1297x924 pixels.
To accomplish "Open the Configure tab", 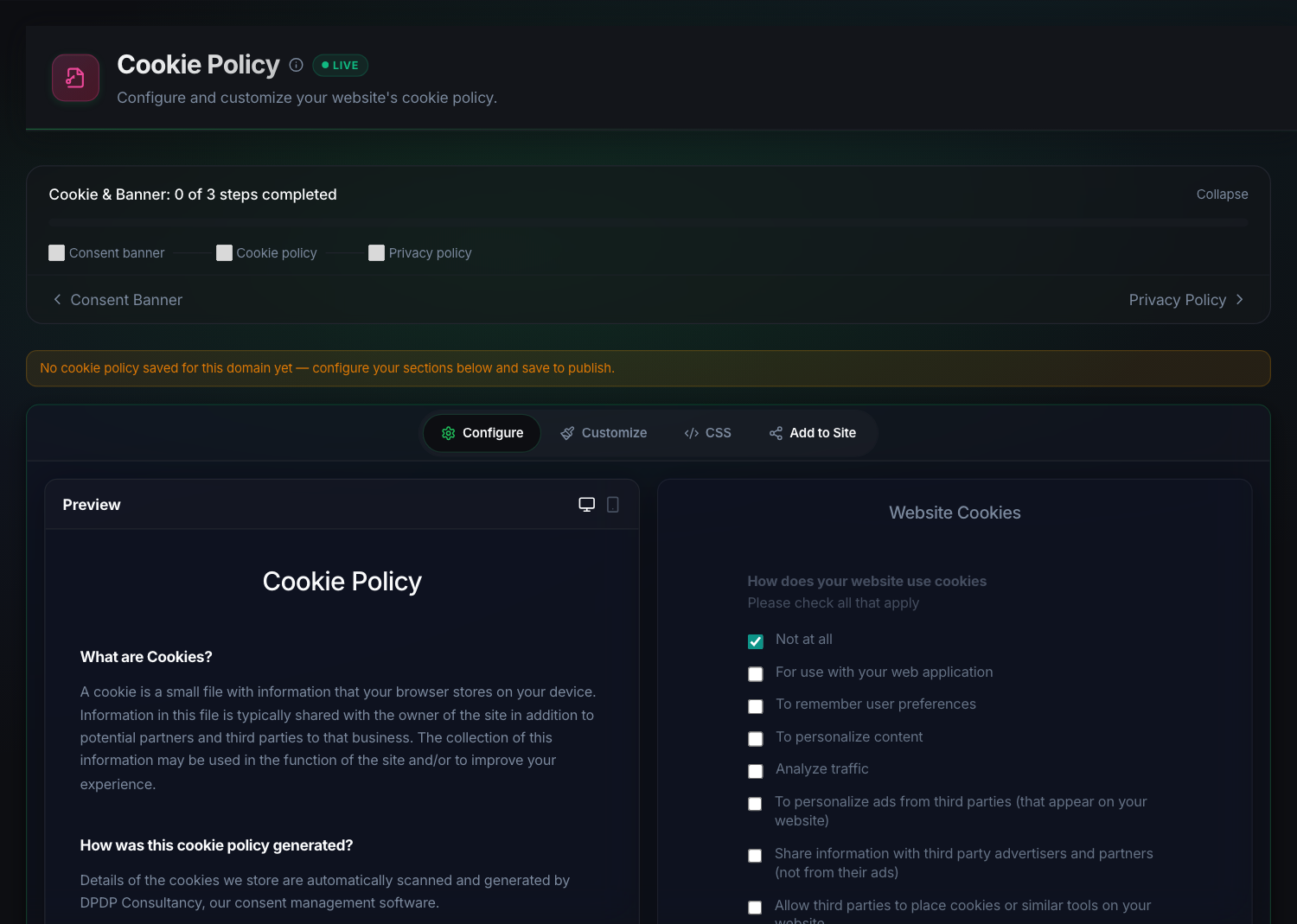I will (482, 433).
